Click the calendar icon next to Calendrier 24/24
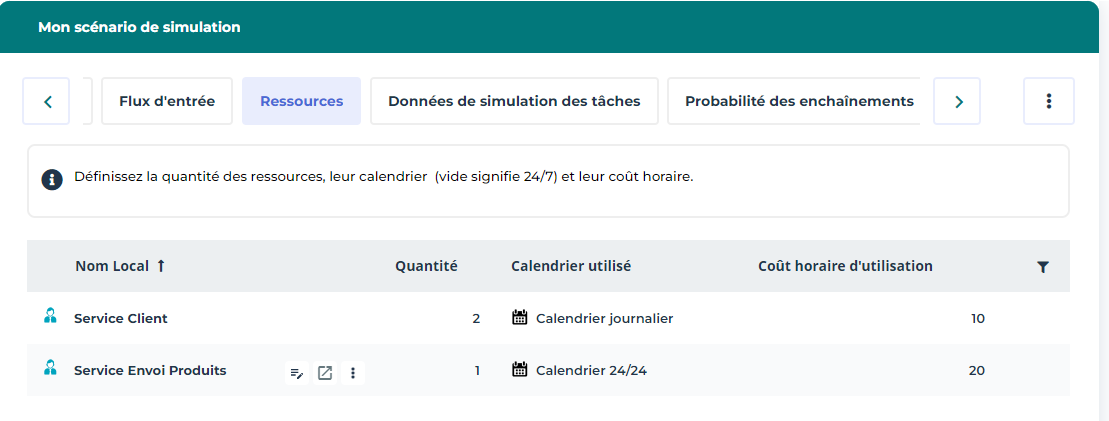This screenshot has height=421, width=1109. click(519, 370)
